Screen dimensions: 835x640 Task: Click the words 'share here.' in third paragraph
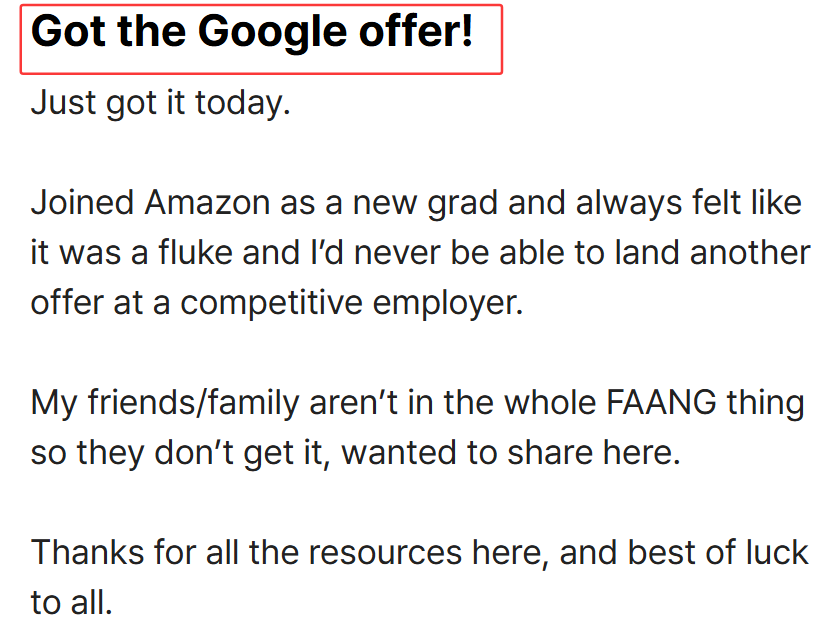pos(594,453)
